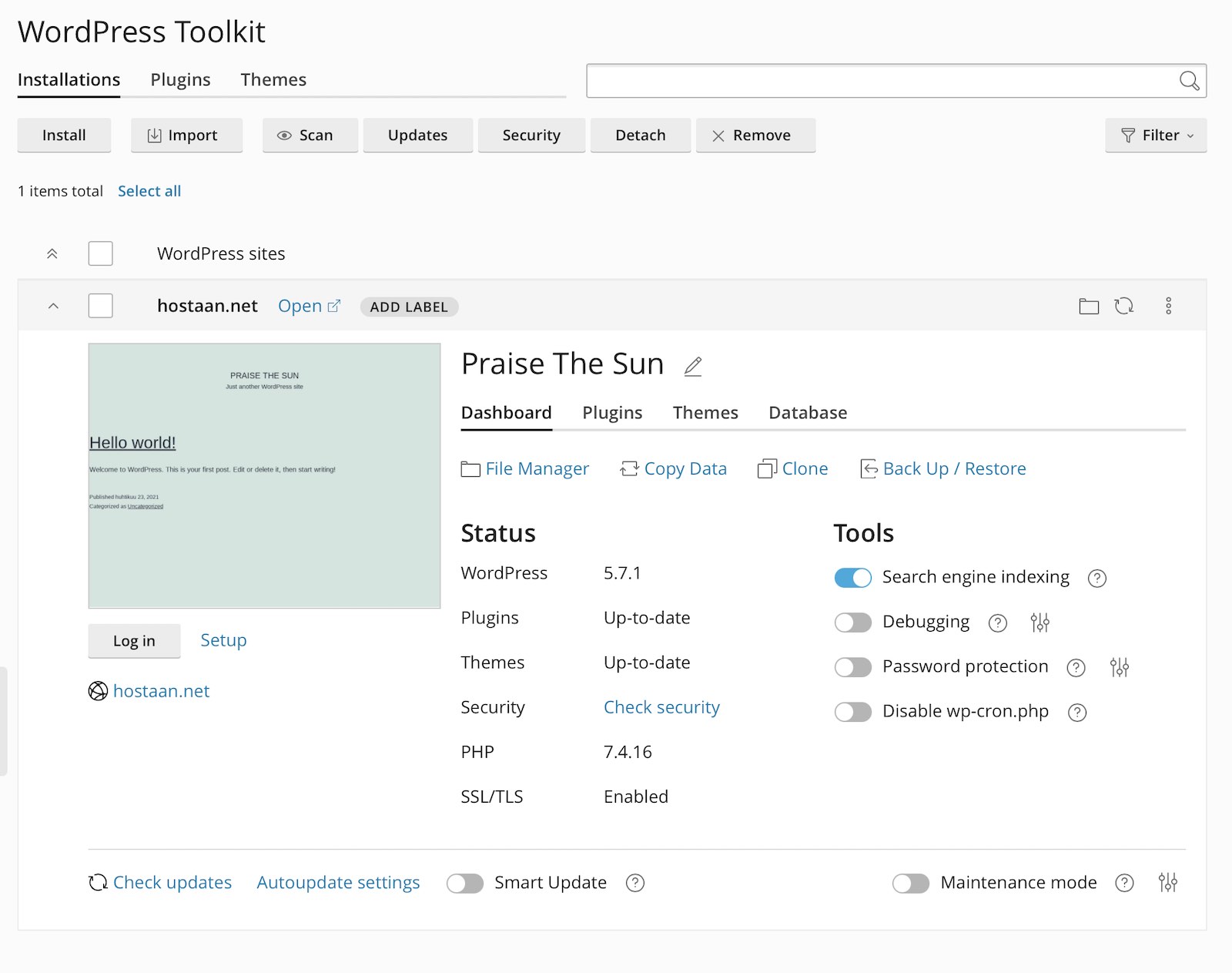Open help icon next to Debugging

[x=998, y=622]
